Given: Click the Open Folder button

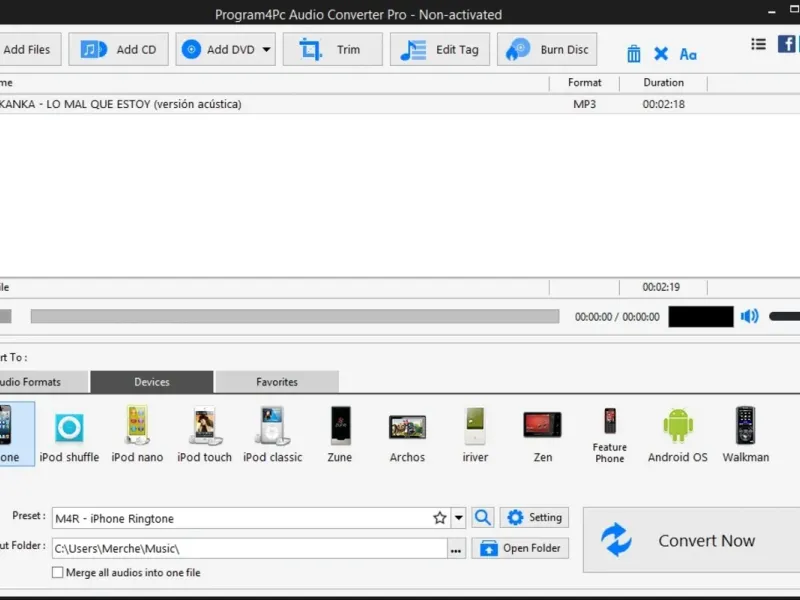Looking at the screenshot, I should point(520,548).
